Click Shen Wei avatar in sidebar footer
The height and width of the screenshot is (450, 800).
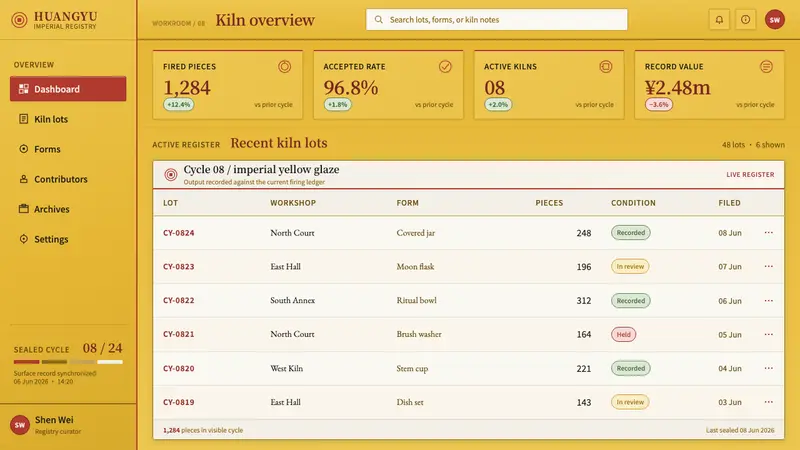[19, 425]
